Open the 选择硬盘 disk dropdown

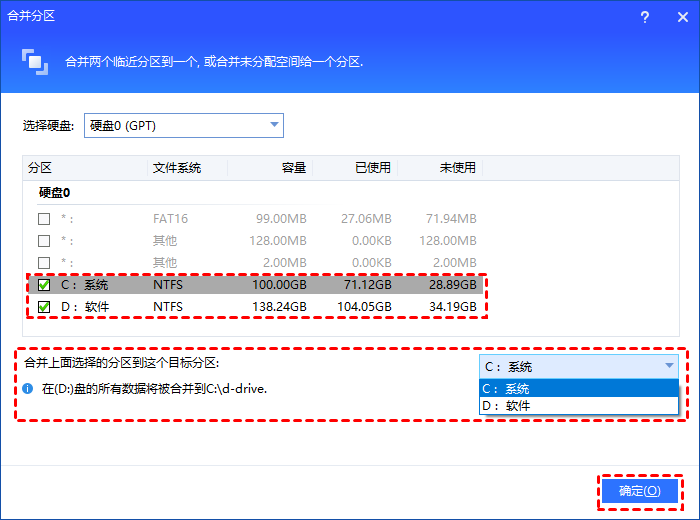point(184,125)
